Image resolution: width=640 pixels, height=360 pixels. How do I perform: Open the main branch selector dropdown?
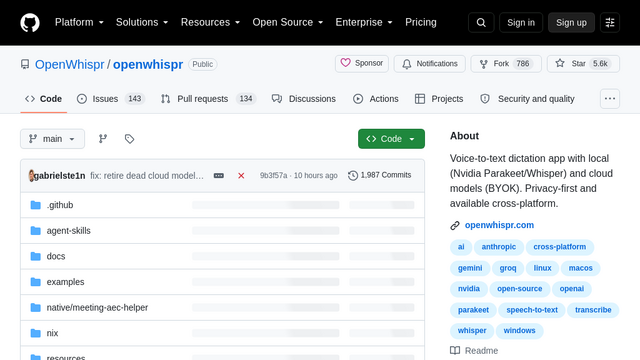53,139
